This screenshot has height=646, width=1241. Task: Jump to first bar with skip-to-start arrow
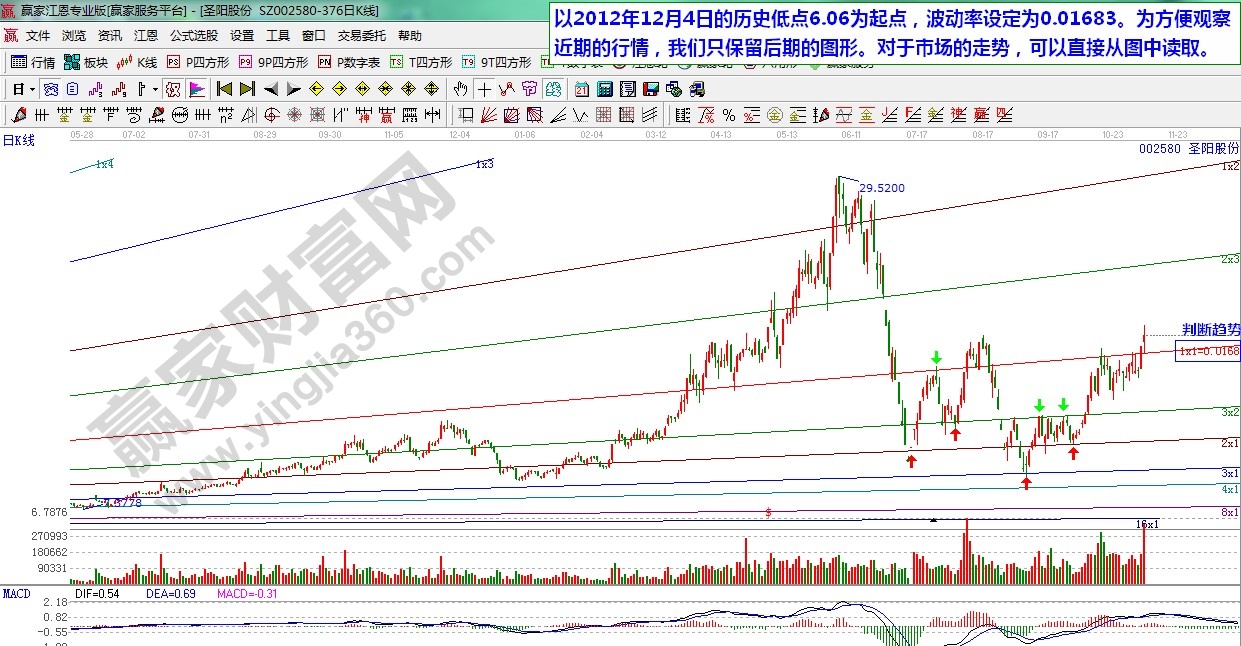225,89
